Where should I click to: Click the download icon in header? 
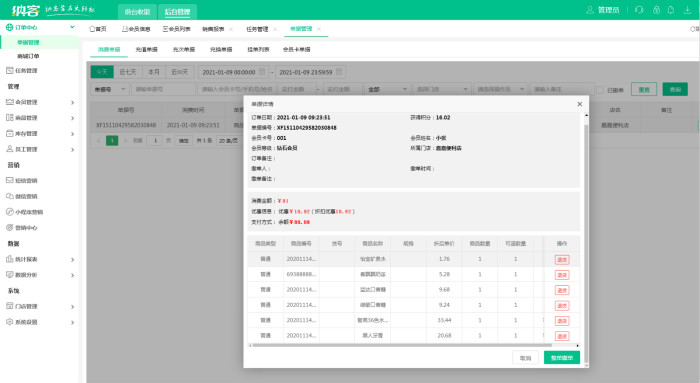(687, 10)
